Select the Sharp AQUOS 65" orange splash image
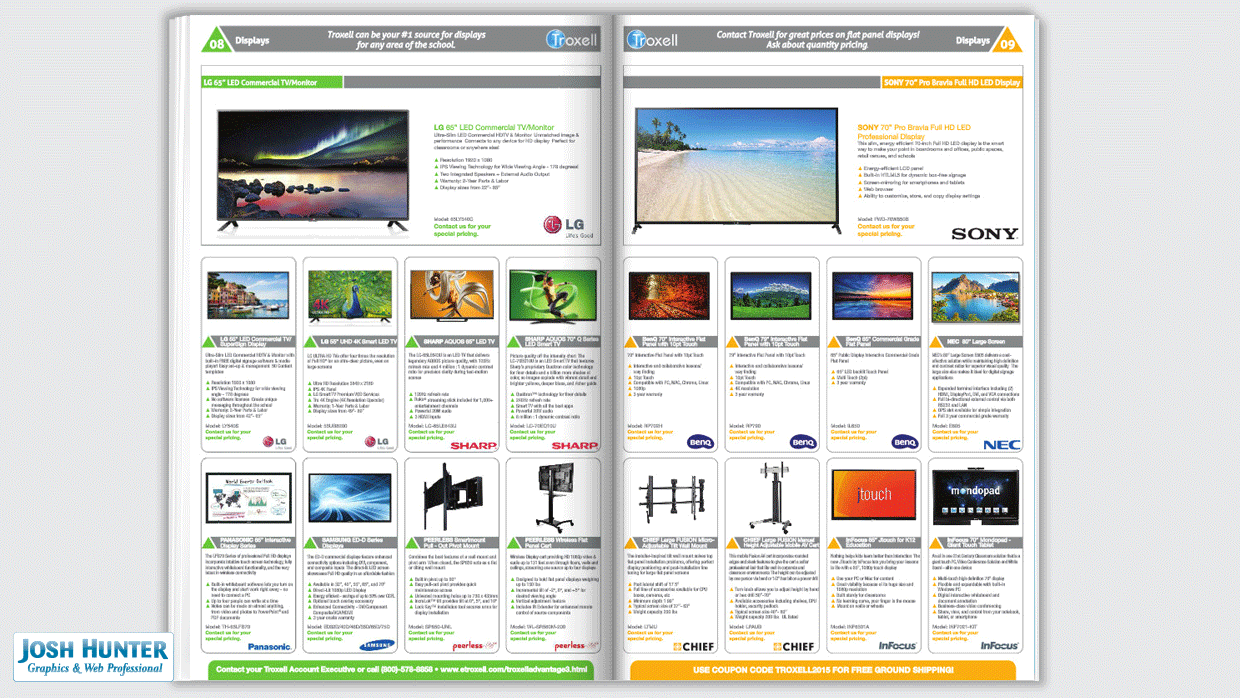The image size is (1240, 698). coord(451,294)
